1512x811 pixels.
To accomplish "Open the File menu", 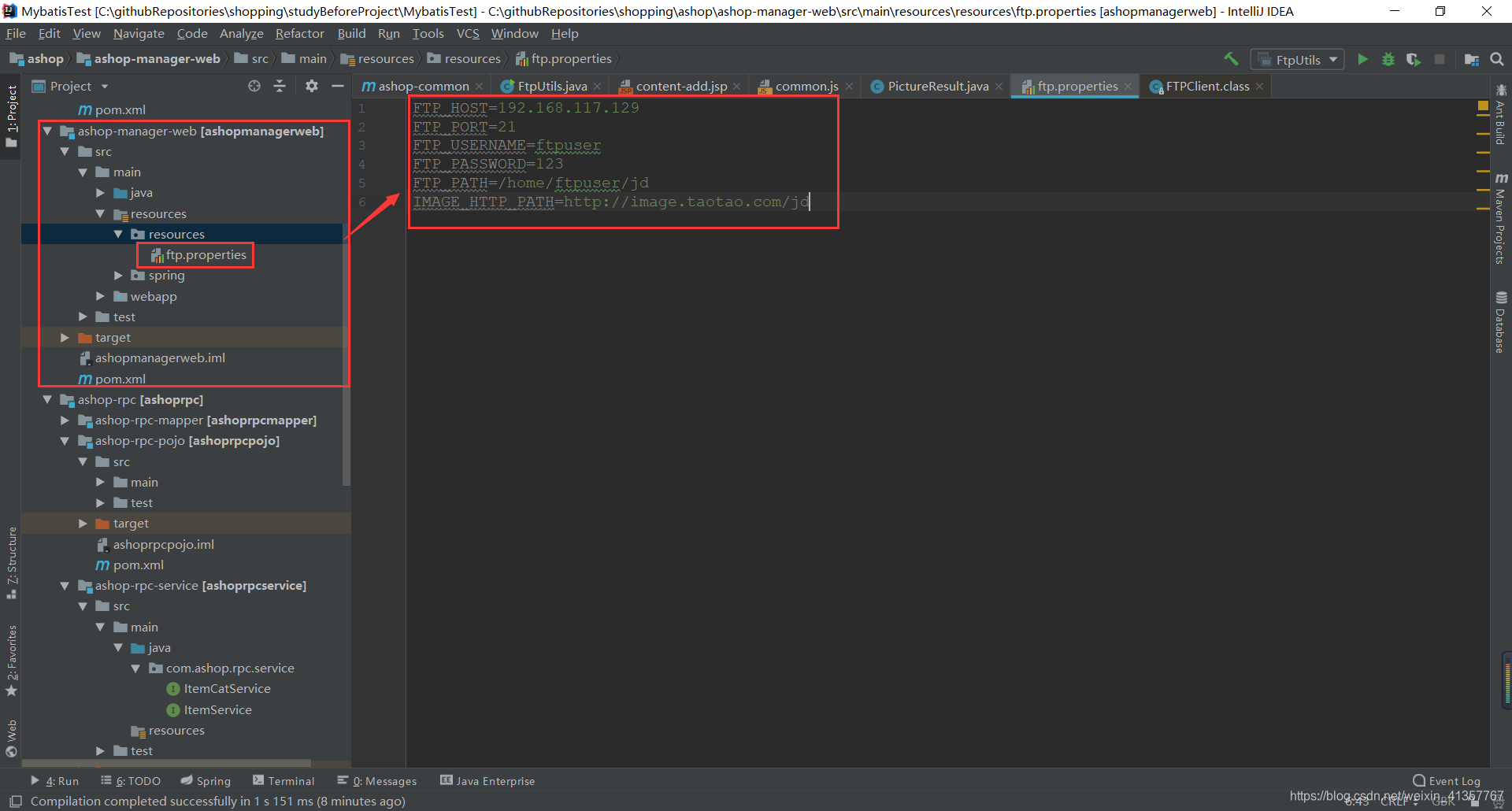I will click(16, 33).
